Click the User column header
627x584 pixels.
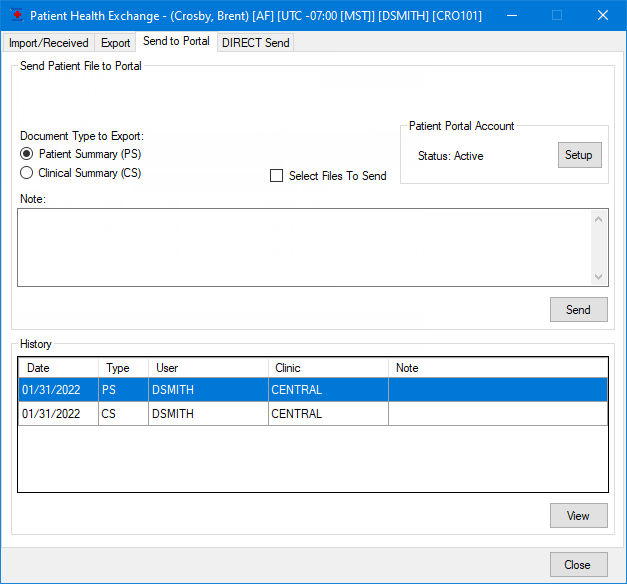pos(208,368)
